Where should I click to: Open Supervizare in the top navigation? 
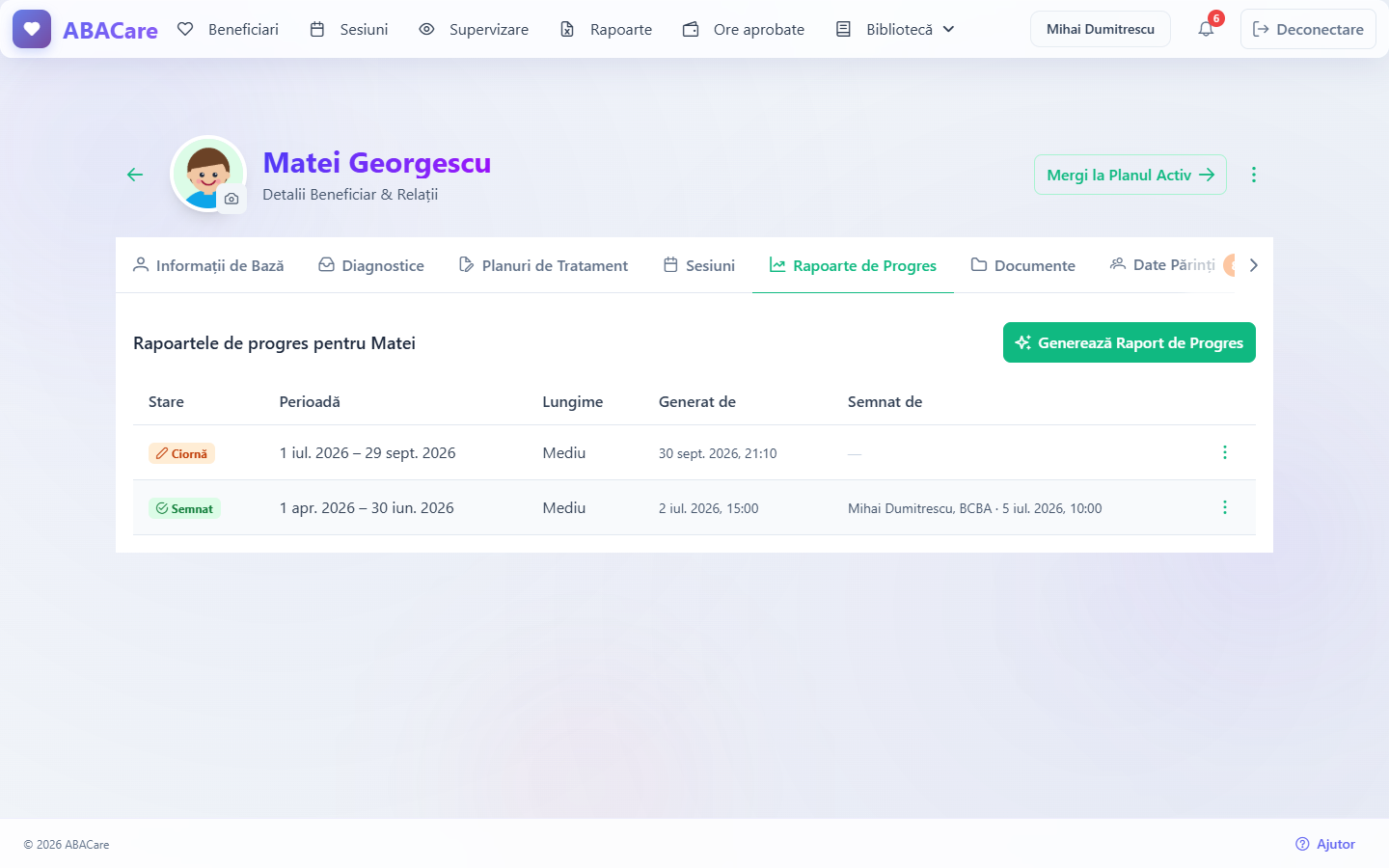tap(474, 29)
